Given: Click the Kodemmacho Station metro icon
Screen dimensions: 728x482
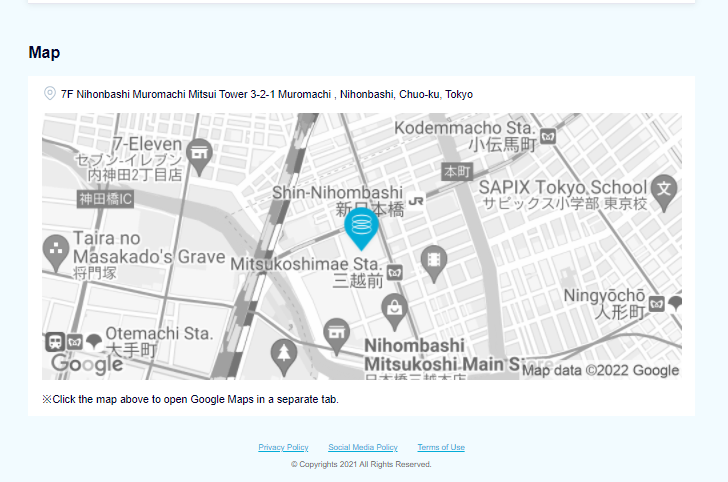Looking at the screenshot, I should point(547,137).
